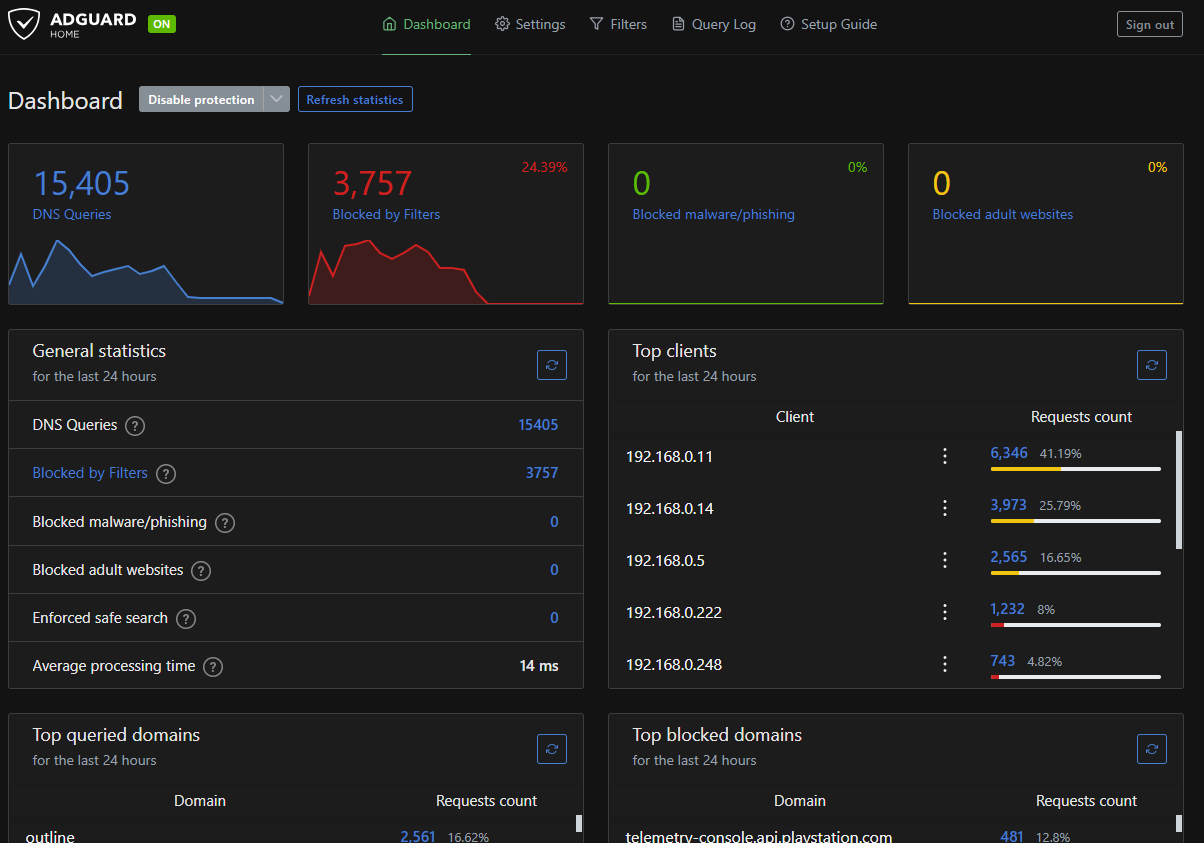Open options menu for client 192.168.0.11
This screenshot has width=1204, height=843.
click(944, 457)
